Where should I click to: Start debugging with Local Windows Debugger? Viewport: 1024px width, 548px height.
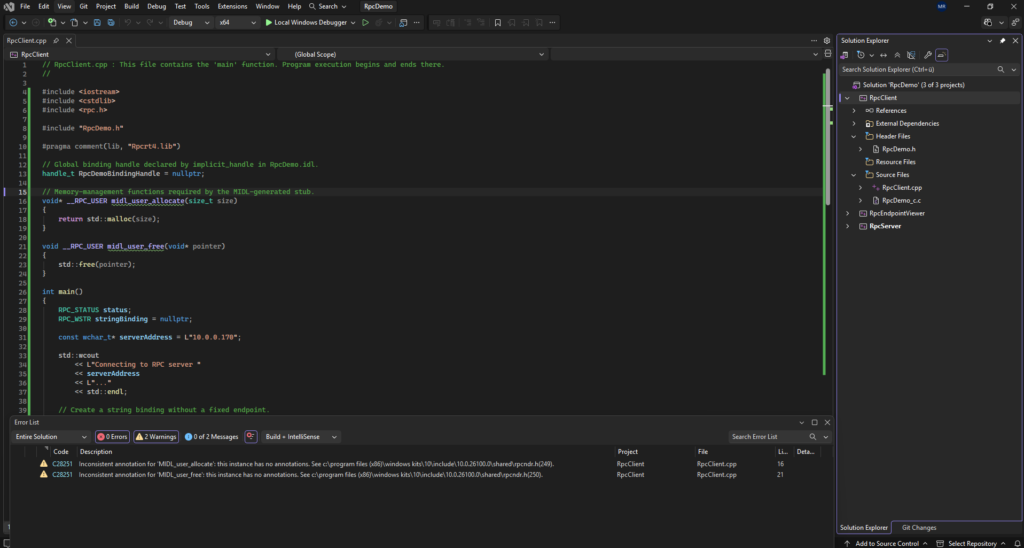click(x=306, y=22)
